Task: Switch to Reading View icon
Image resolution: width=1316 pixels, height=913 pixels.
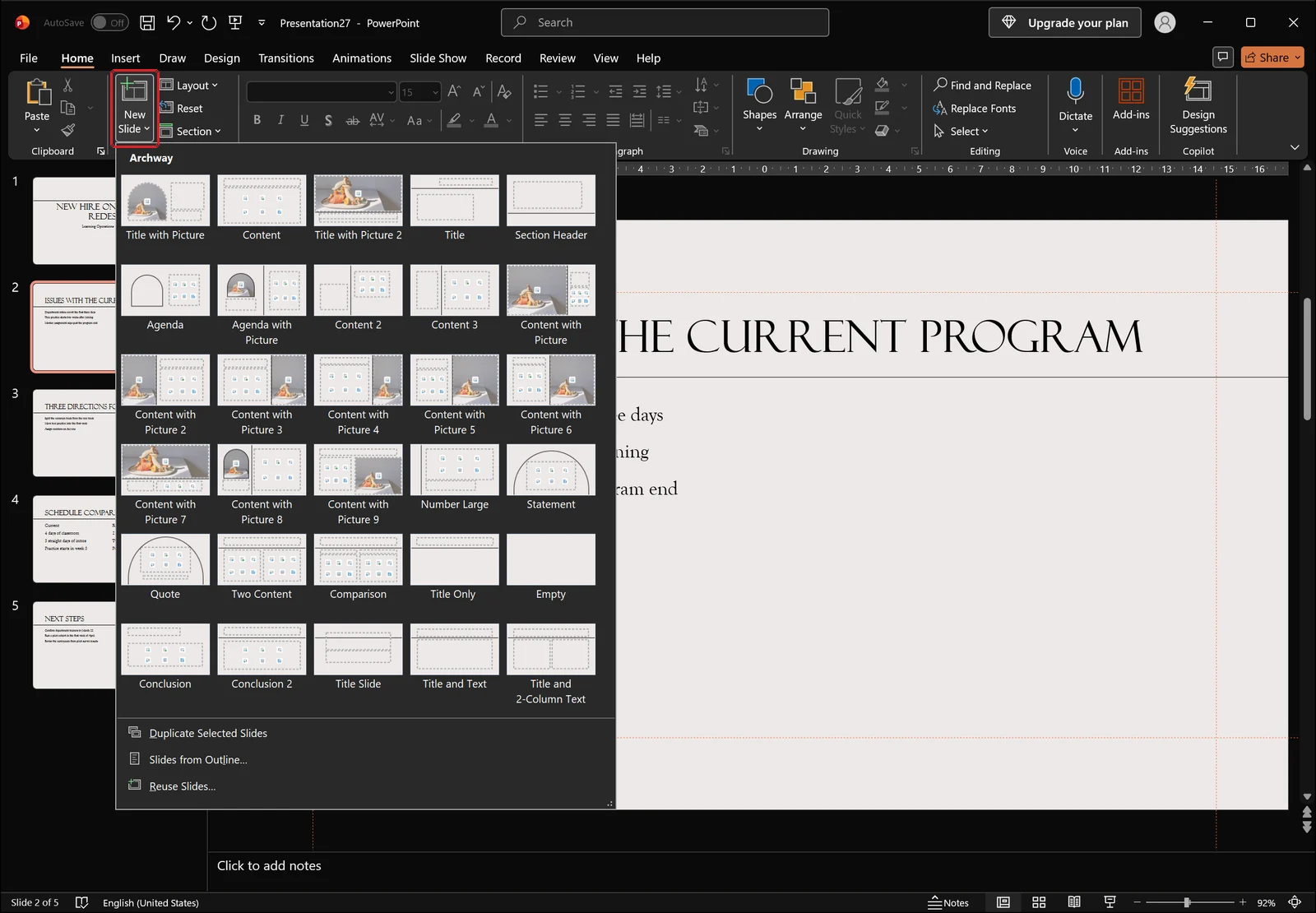Action: 1074,902
